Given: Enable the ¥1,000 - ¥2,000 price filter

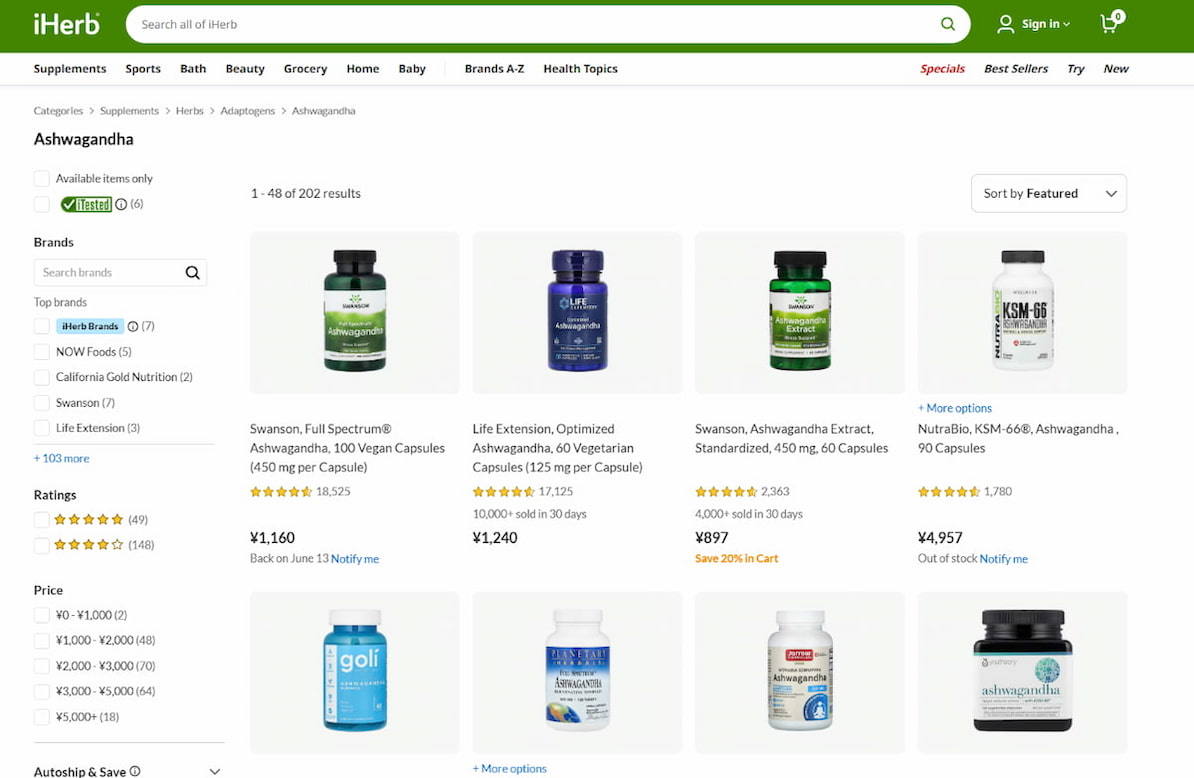Looking at the screenshot, I should pyautogui.click(x=42, y=640).
